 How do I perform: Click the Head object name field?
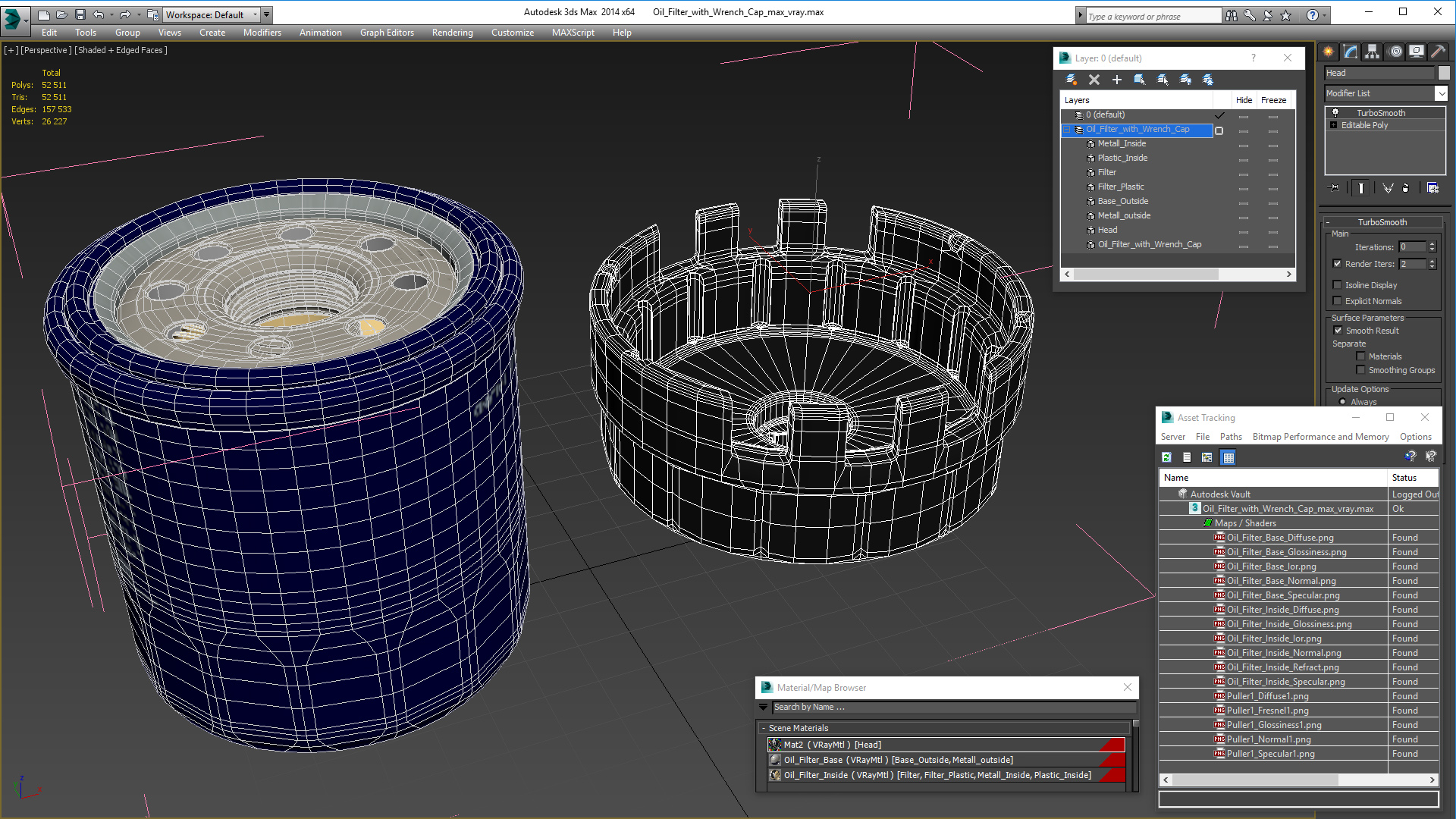(x=1379, y=73)
